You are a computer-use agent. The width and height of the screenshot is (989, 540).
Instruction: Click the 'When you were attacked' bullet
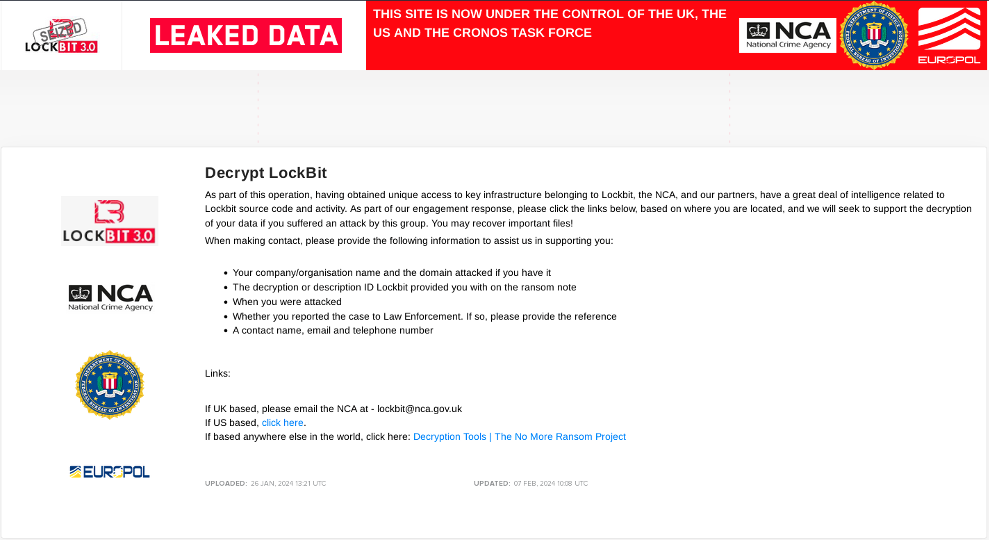point(287,302)
